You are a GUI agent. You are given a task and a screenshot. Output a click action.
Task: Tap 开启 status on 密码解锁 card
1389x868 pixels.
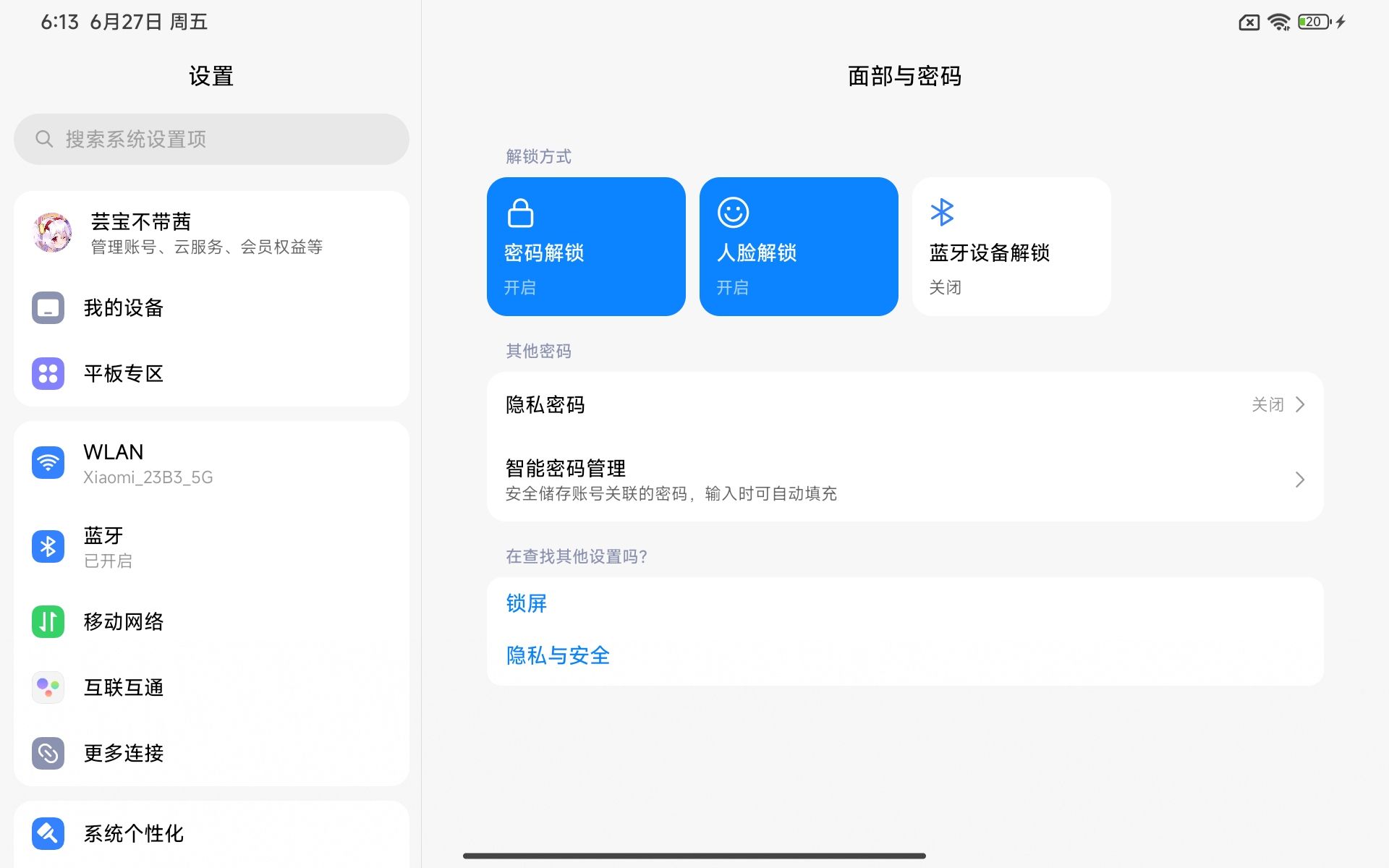point(519,287)
